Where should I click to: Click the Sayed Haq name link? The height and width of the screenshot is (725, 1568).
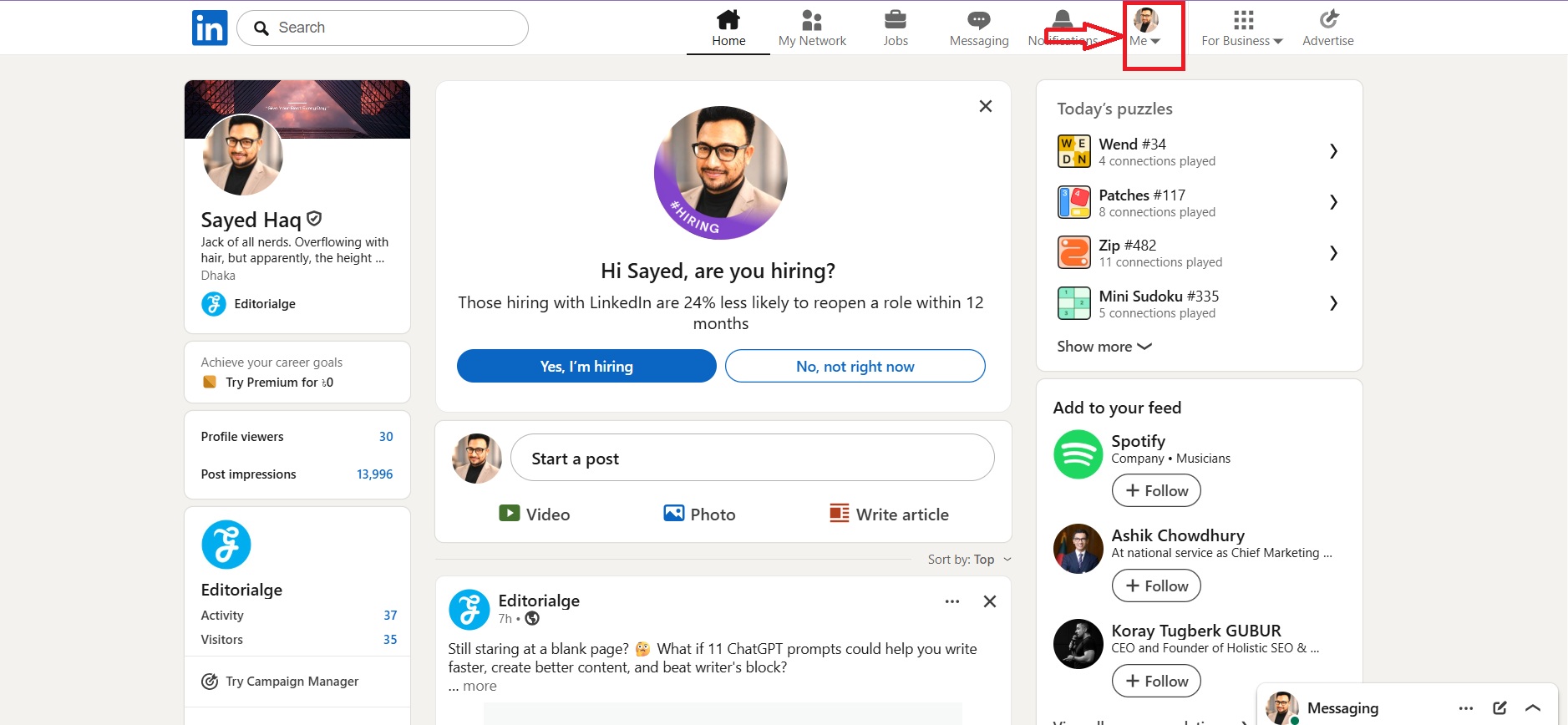tap(251, 220)
